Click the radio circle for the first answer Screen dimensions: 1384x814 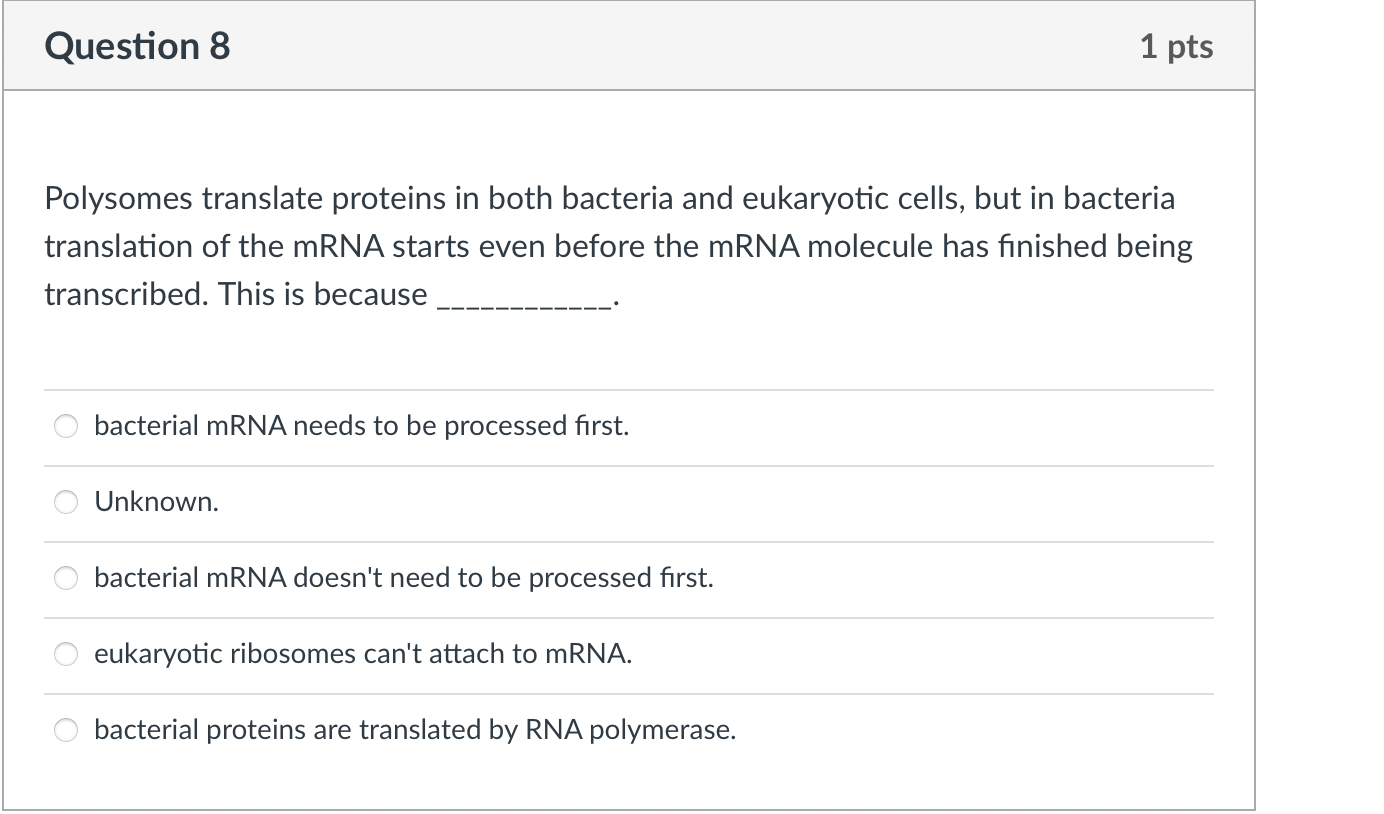pos(65,425)
